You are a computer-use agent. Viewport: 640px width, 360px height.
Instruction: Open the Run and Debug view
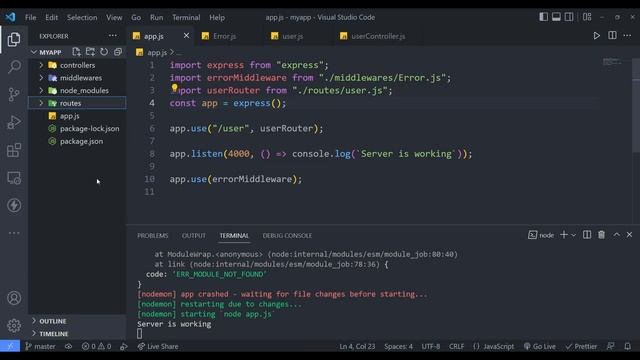[x=14, y=122]
